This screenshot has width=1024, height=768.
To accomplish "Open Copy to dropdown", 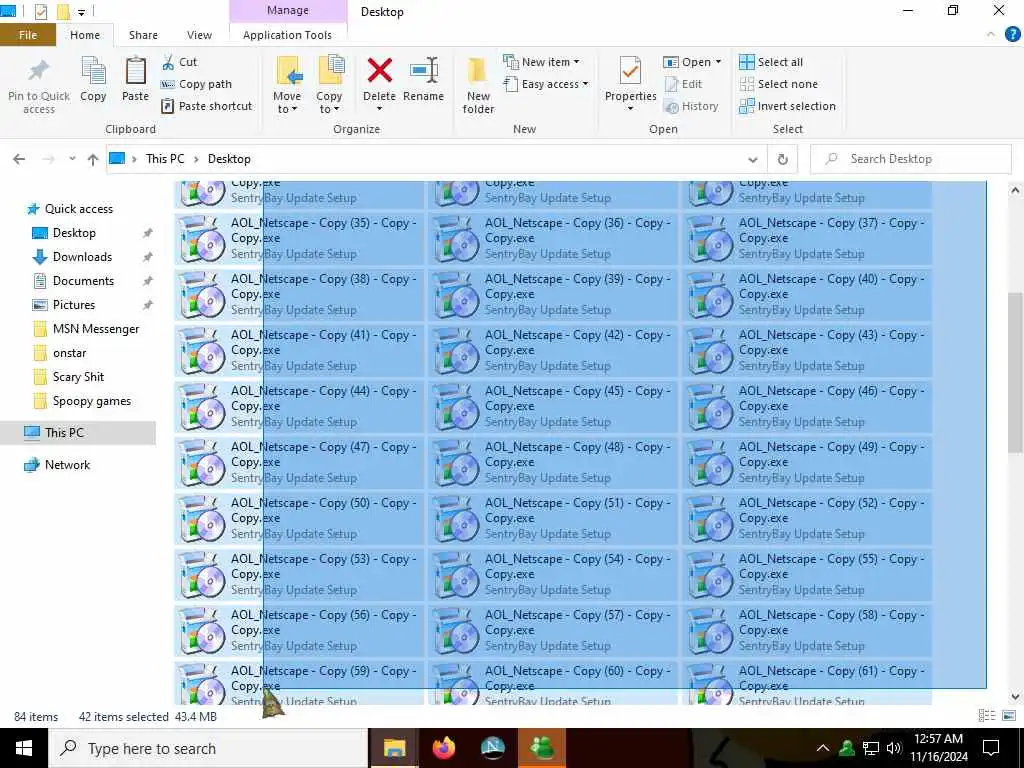I will click(x=329, y=85).
